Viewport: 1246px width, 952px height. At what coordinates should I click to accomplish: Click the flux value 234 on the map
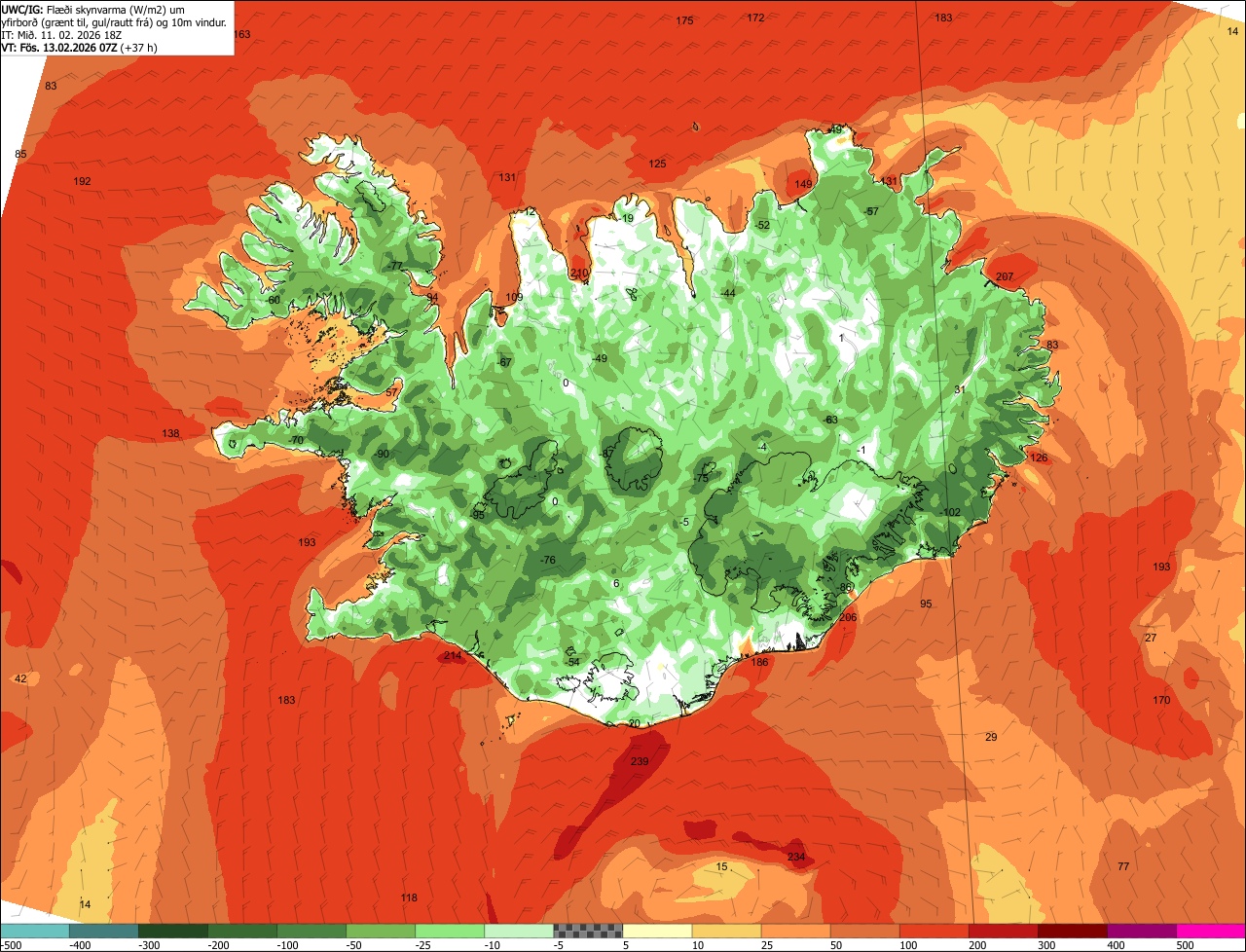[x=796, y=857]
